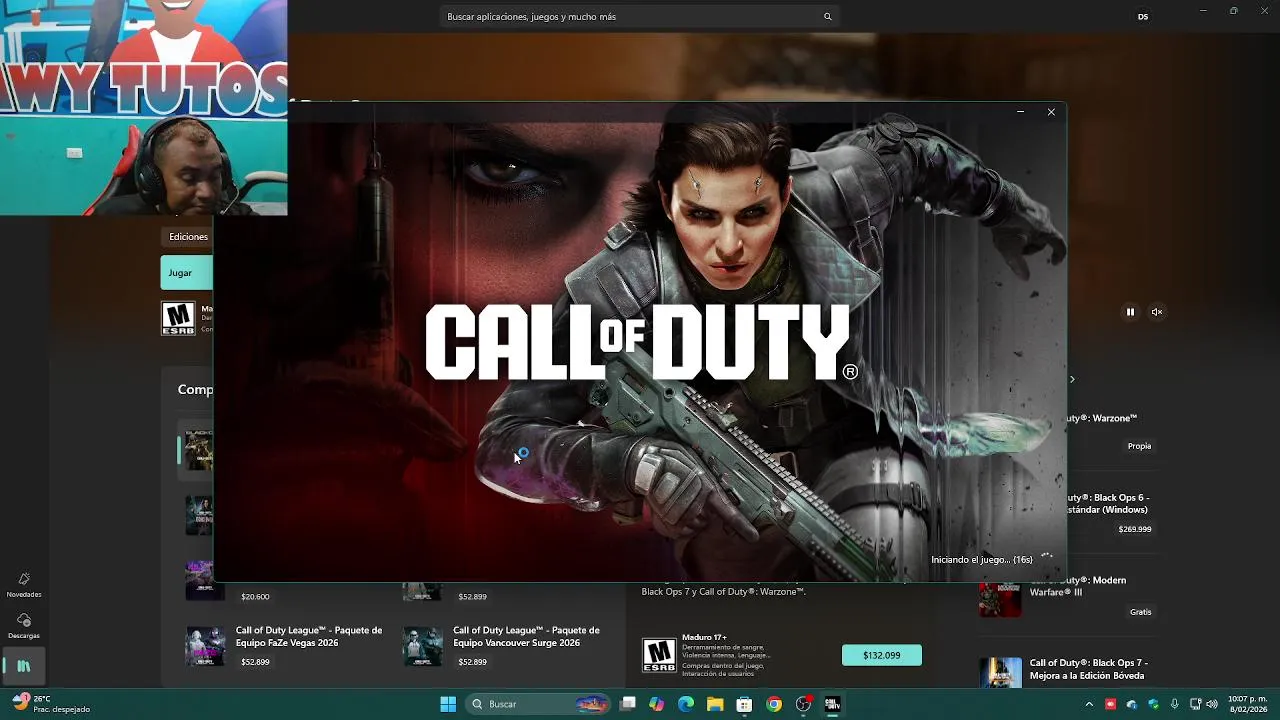Open the DS user profile avatar
This screenshot has height=720, width=1280.
click(x=1143, y=17)
